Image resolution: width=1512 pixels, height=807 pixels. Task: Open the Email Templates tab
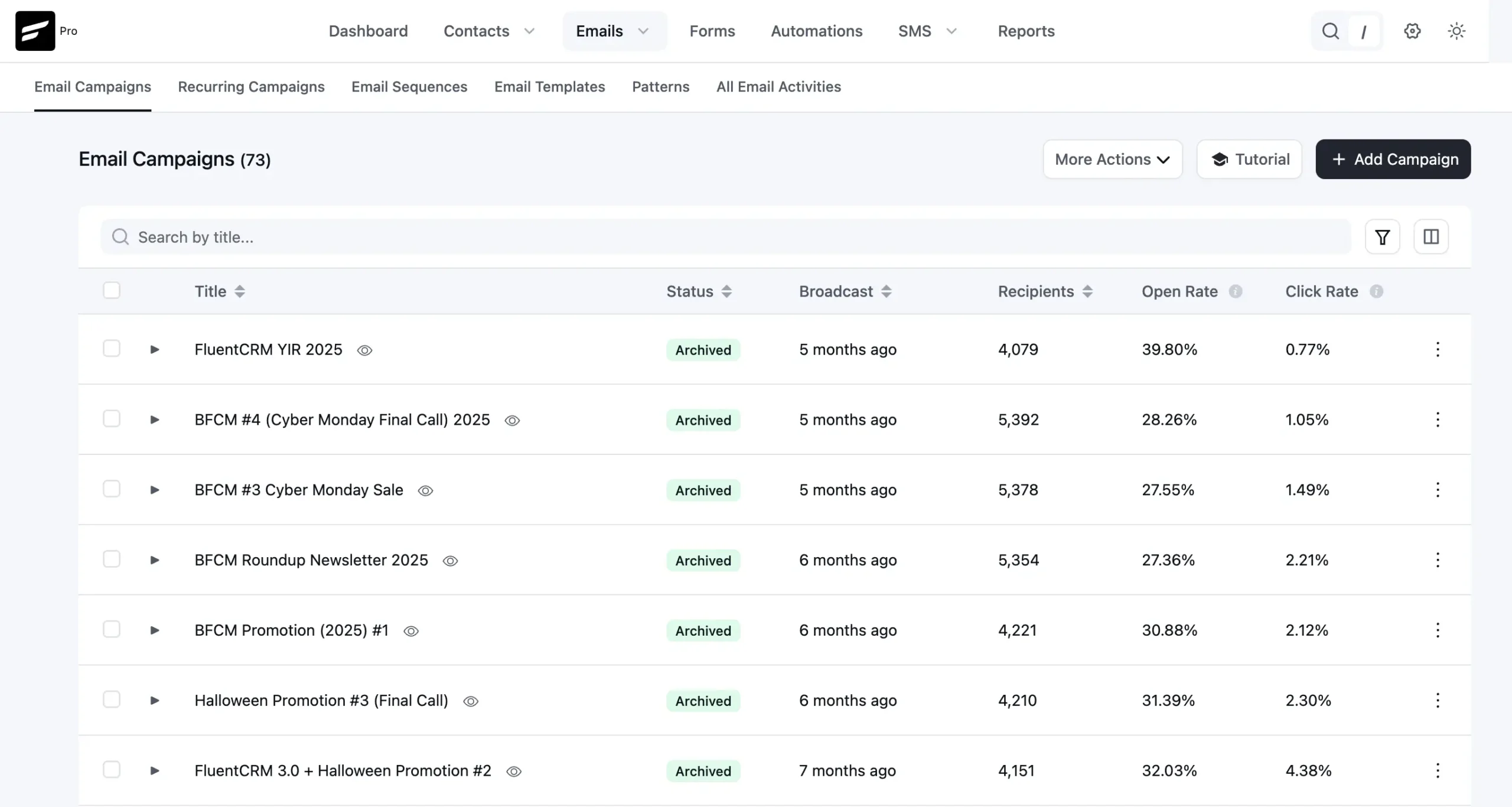pyautogui.click(x=549, y=87)
